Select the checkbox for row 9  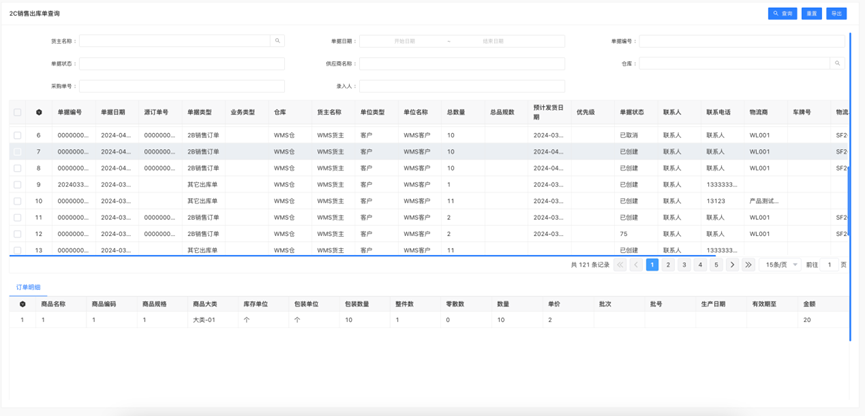(17, 185)
